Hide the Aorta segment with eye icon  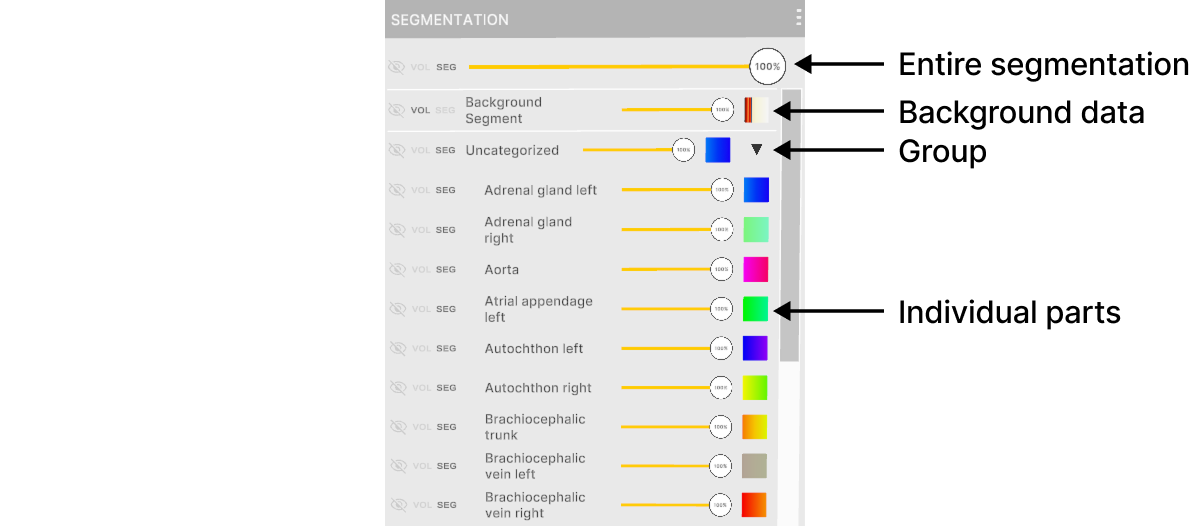tap(397, 269)
